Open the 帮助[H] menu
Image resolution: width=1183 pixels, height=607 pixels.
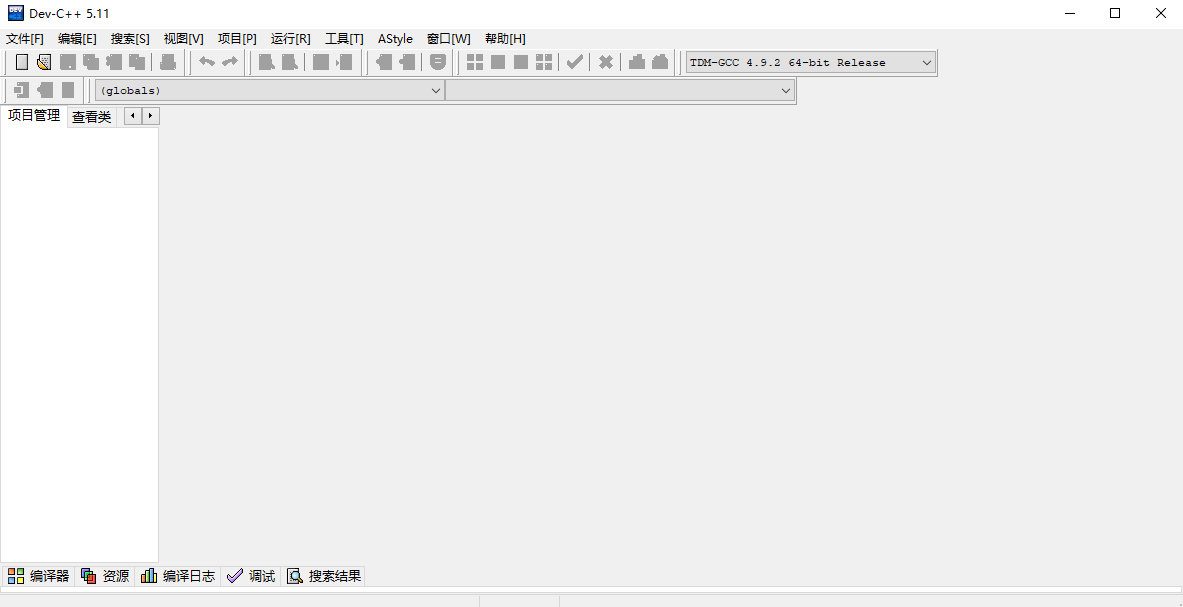tap(505, 38)
